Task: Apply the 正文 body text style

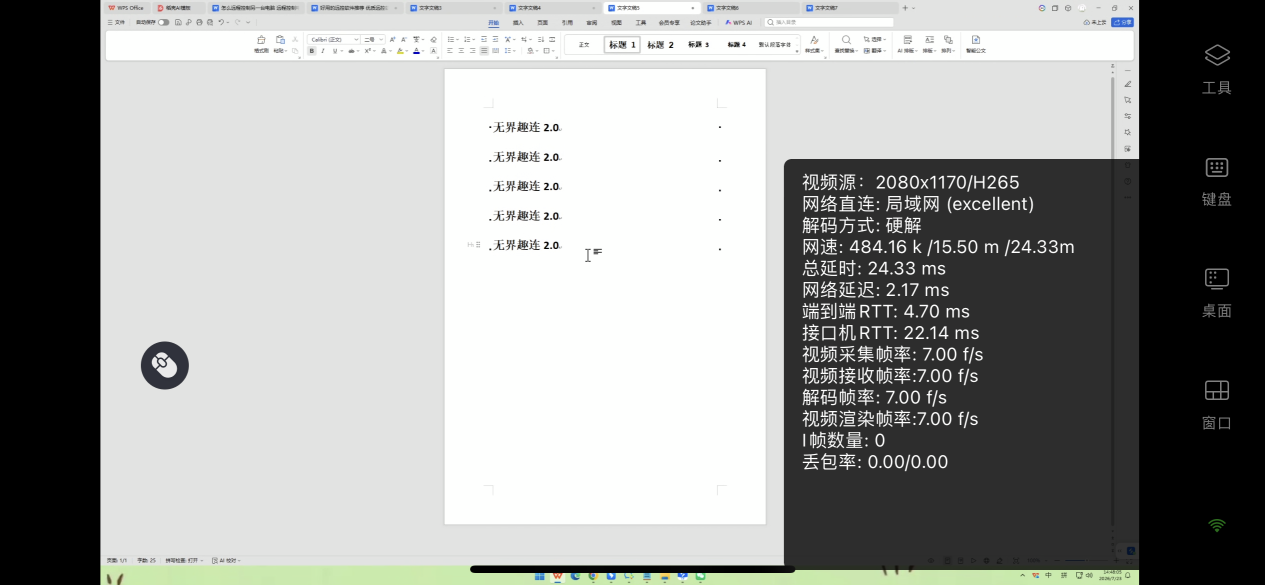Action: (x=584, y=45)
